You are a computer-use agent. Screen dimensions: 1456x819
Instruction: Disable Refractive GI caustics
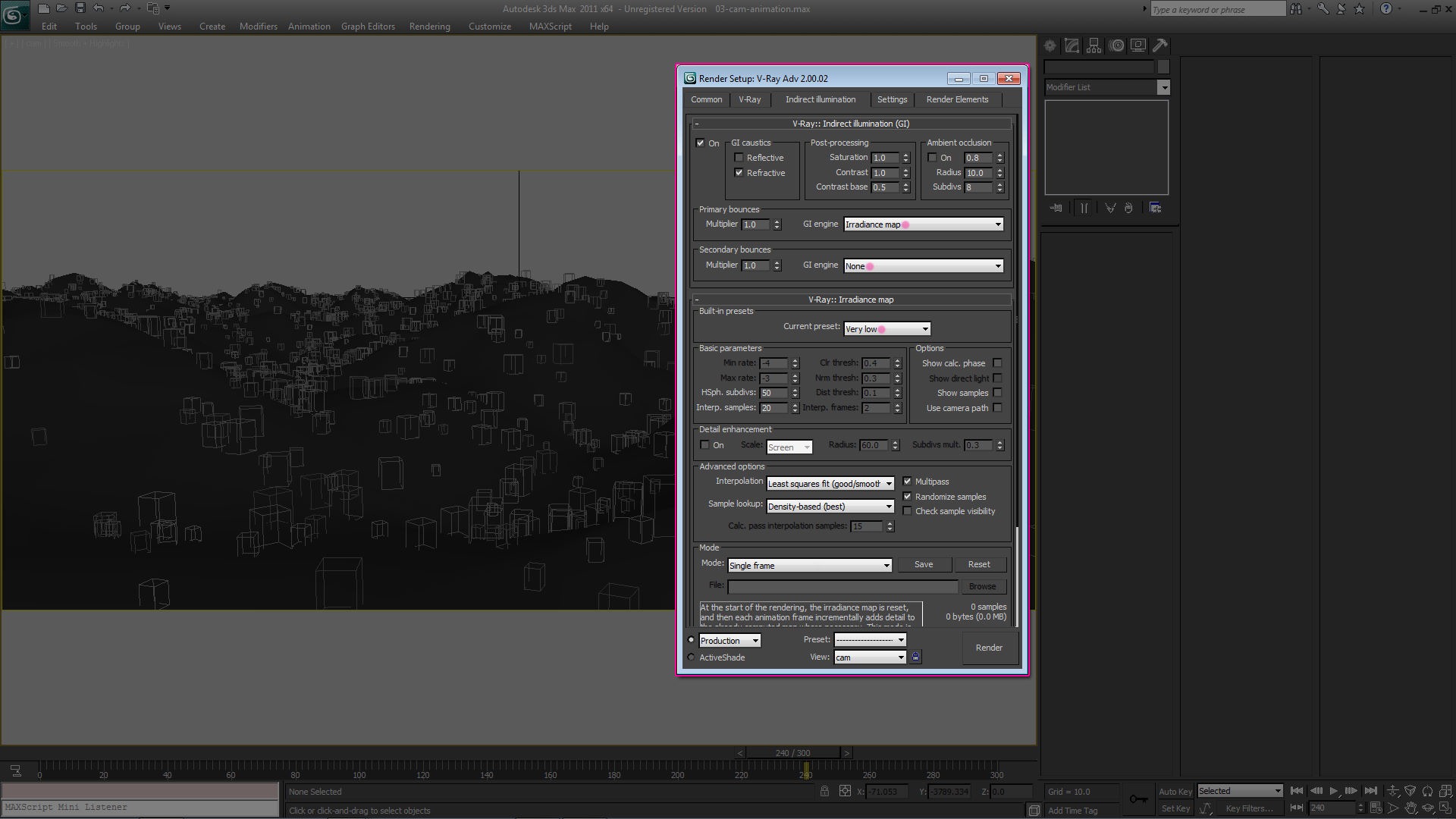coord(739,173)
